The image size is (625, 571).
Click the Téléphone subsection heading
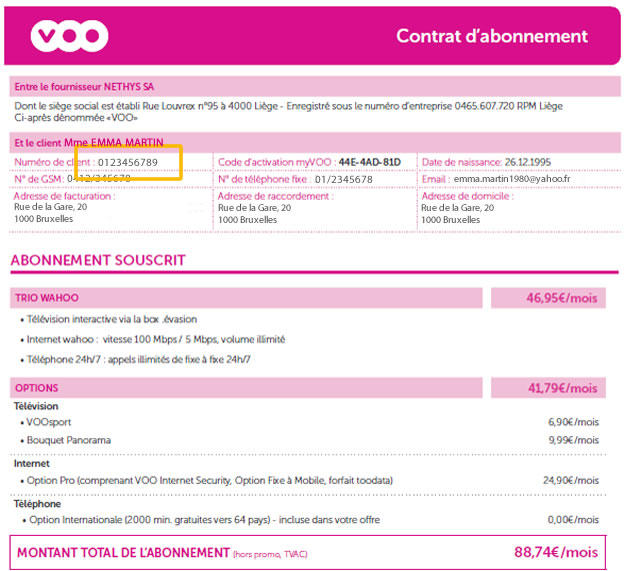pos(37,504)
